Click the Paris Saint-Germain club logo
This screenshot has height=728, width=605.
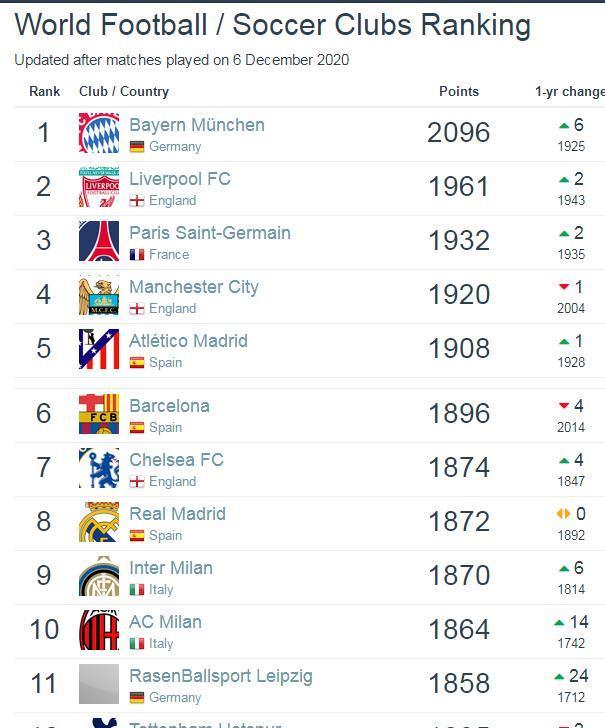99,241
